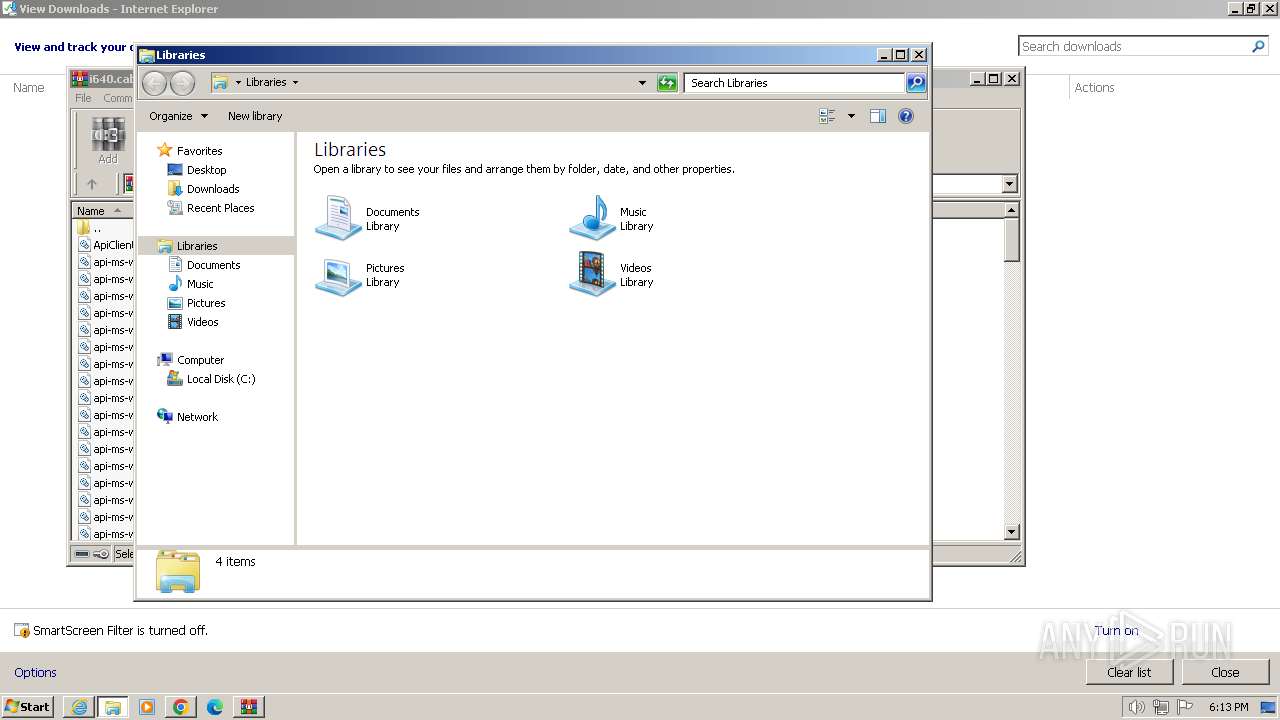The width and height of the screenshot is (1280, 720).
Task: Open the Options link in View Downloads
Action: click(35, 673)
